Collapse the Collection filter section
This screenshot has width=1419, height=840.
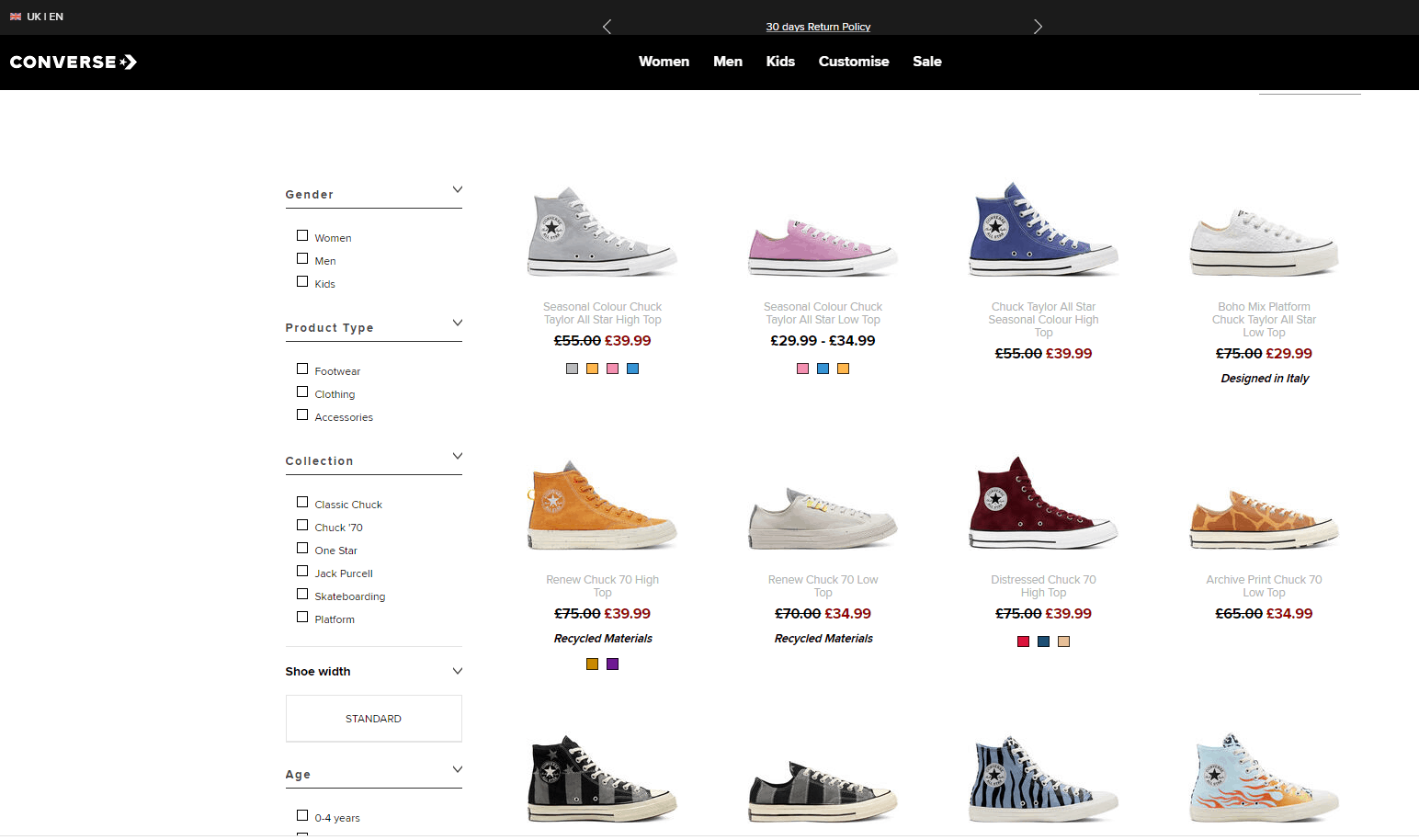click(x=458, y=457)
